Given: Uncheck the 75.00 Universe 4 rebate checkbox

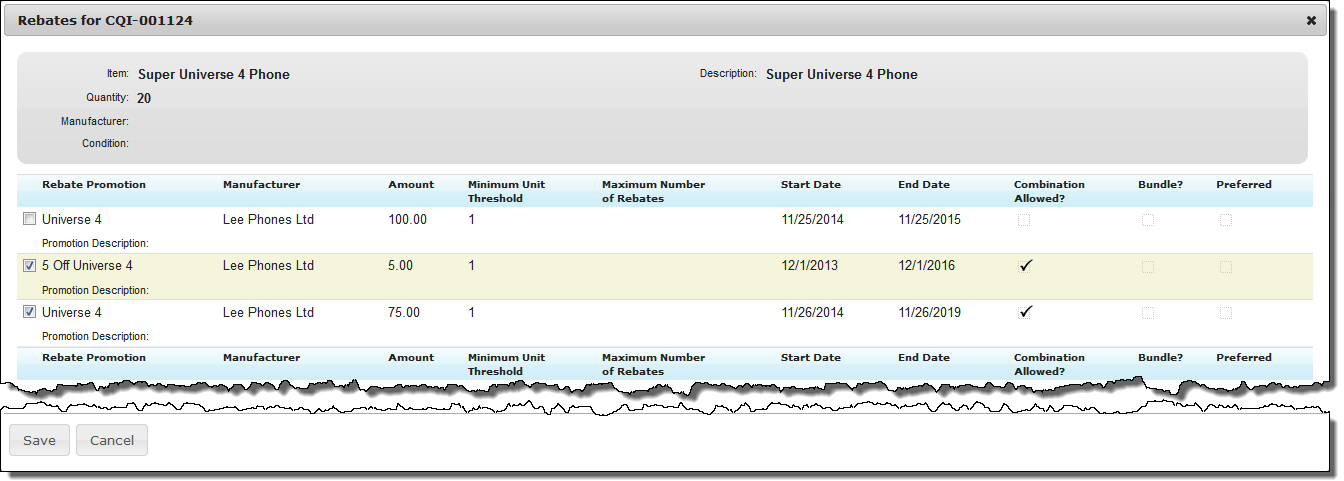Looking at the screenshot, I should tap(30, 313).
